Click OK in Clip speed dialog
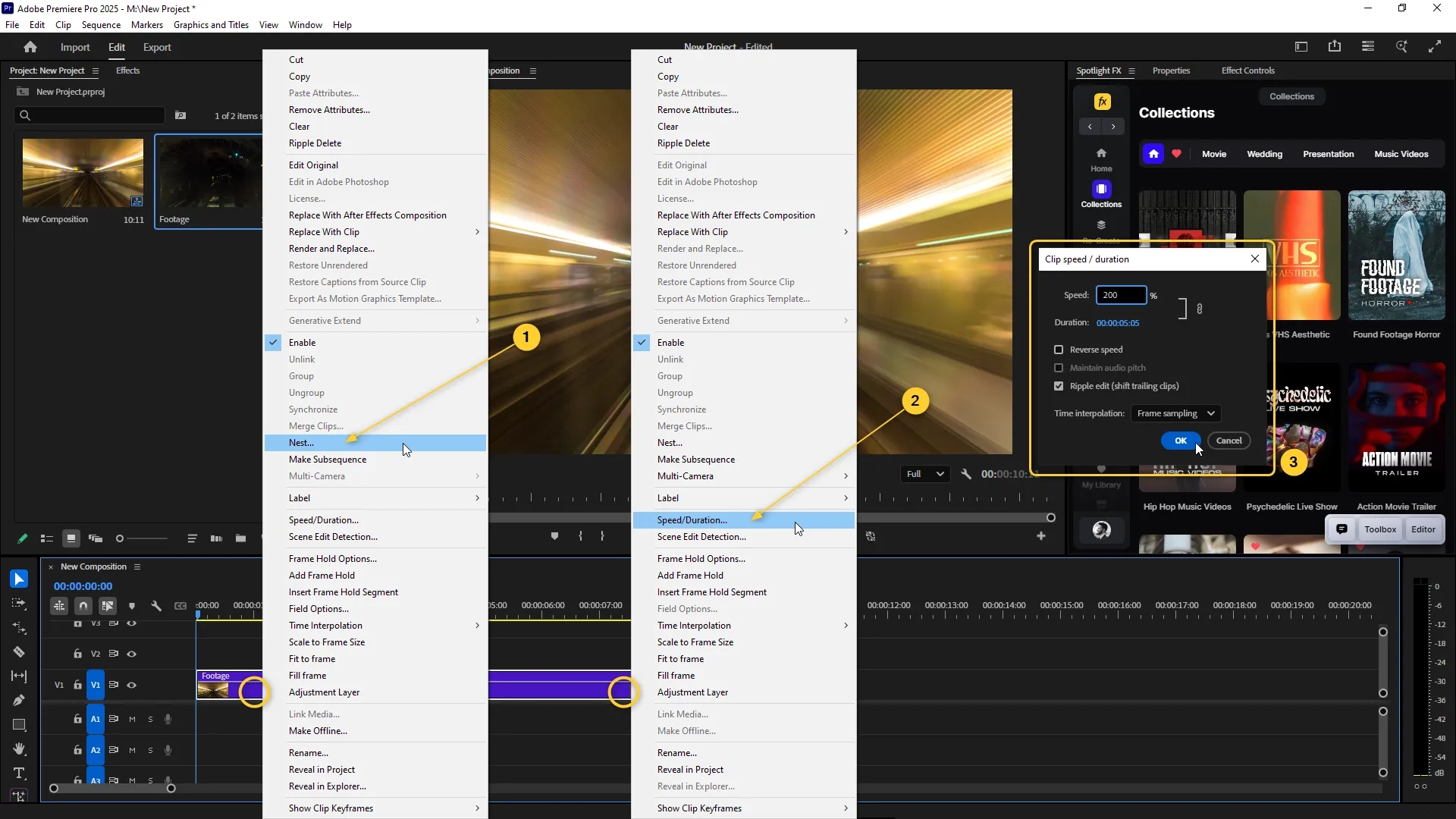Image resolution: width=1456 pixels, height=819 pixels. pyautogui.click(x=1181, y=441)
